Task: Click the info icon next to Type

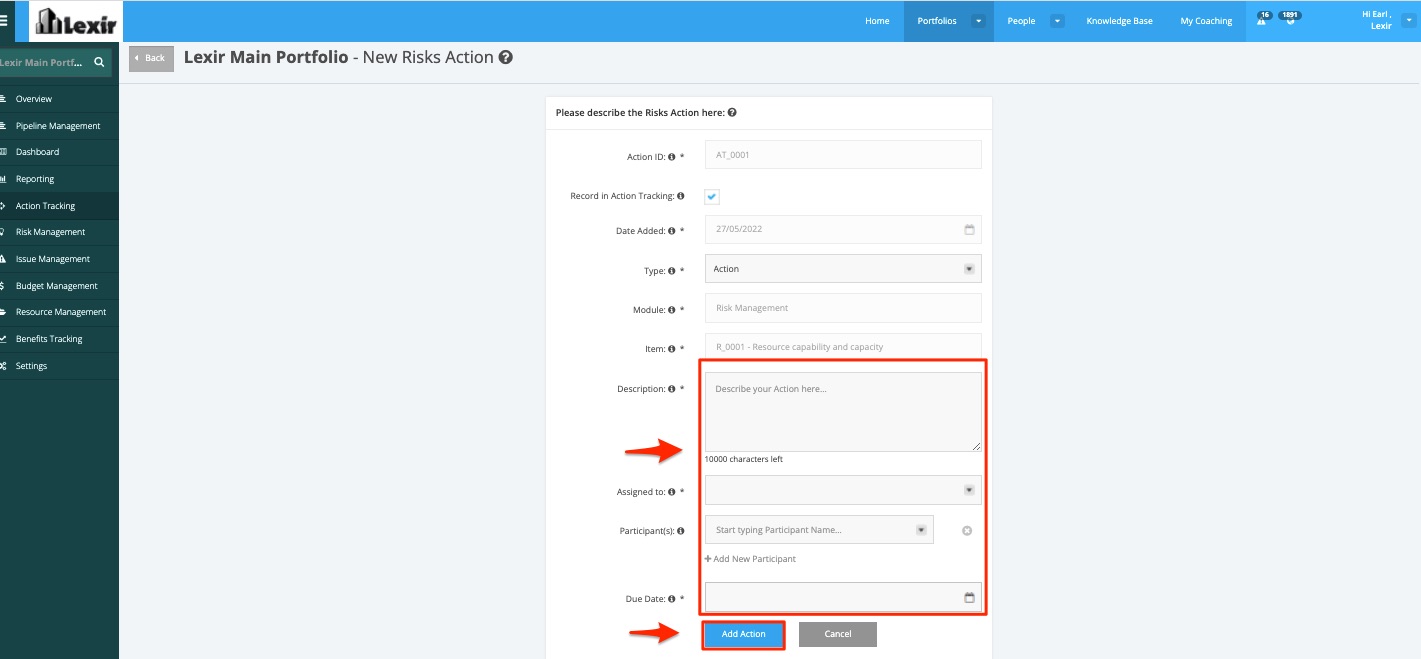Action: coord(671,271)
